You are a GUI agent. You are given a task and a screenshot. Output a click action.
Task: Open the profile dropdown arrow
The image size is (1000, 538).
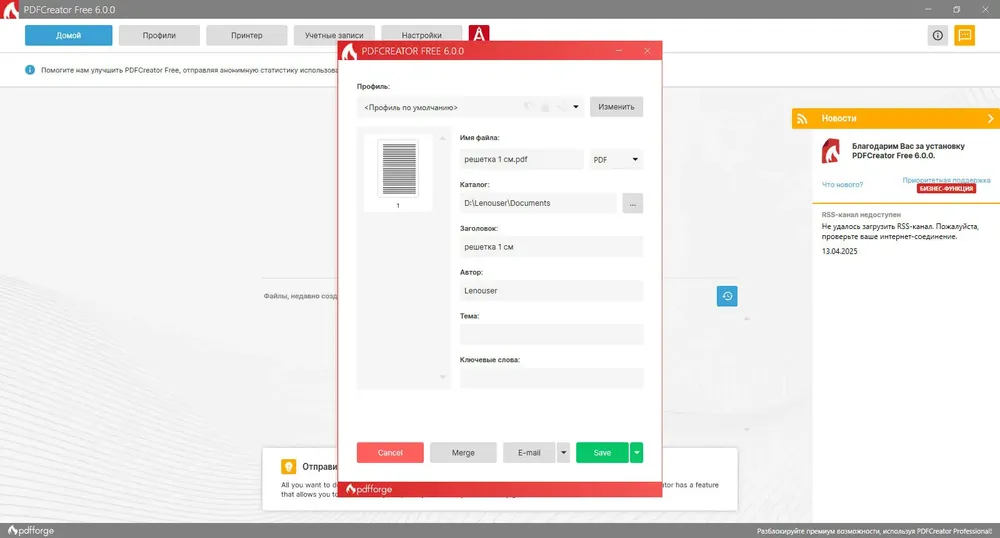pyautogui.click(x=575, y=107)
